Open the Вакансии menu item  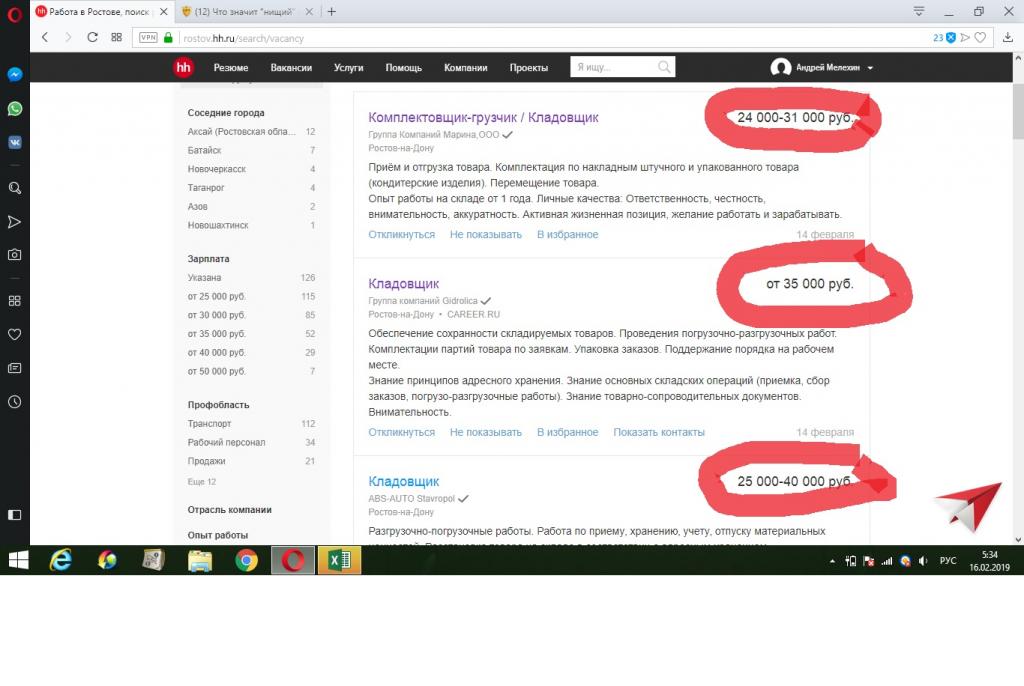tap(291, 68)
